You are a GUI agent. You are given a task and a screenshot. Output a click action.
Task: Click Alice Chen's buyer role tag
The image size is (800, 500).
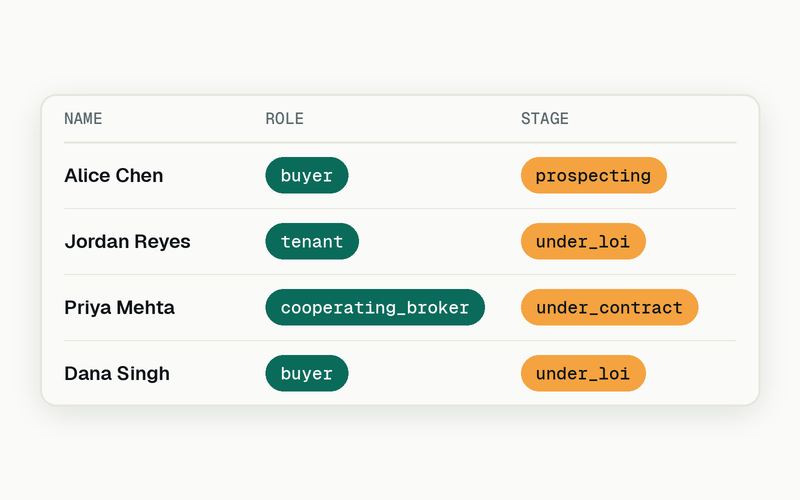[307, 176]
